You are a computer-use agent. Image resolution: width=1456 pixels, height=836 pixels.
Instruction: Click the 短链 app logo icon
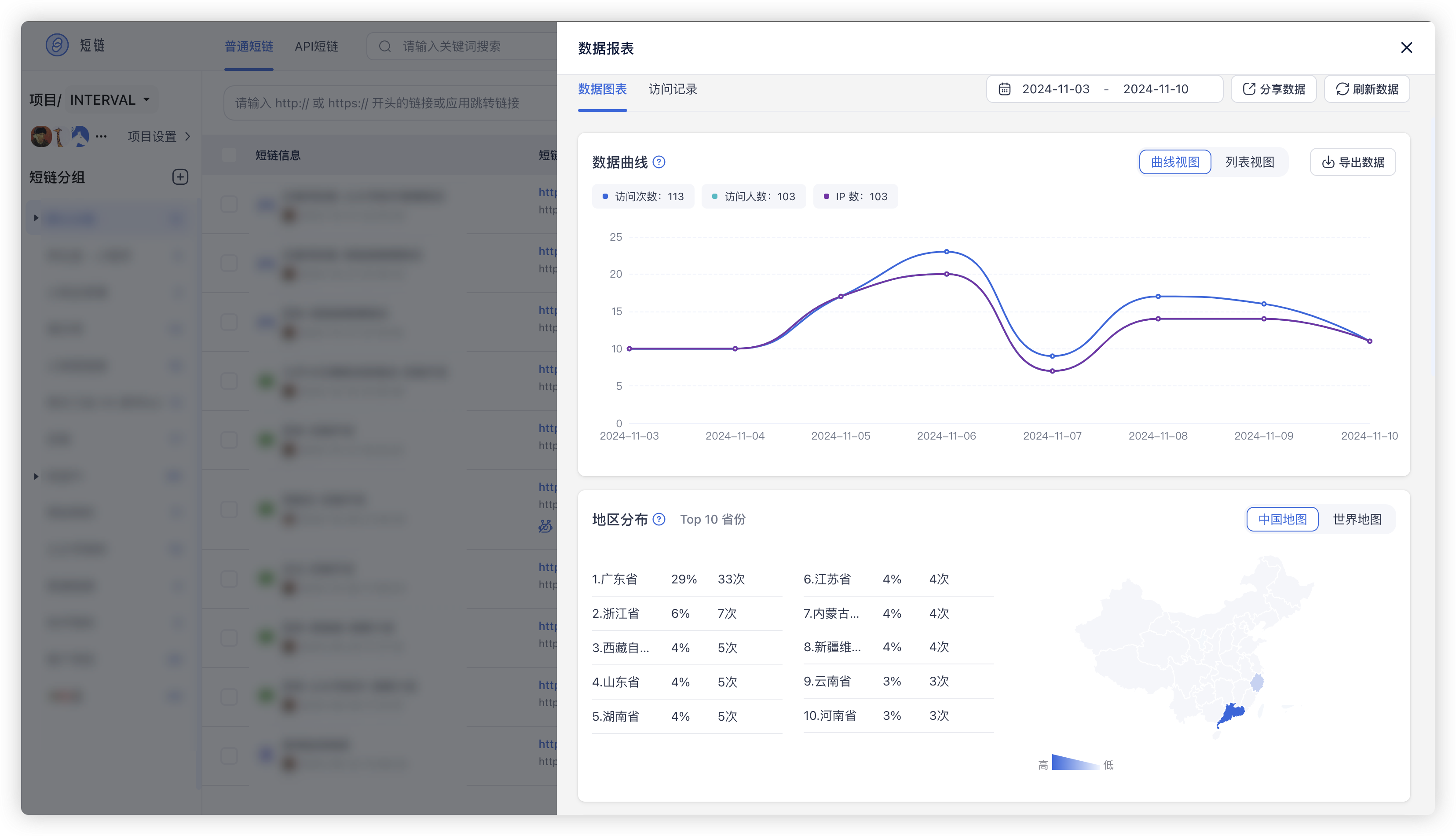57,45
